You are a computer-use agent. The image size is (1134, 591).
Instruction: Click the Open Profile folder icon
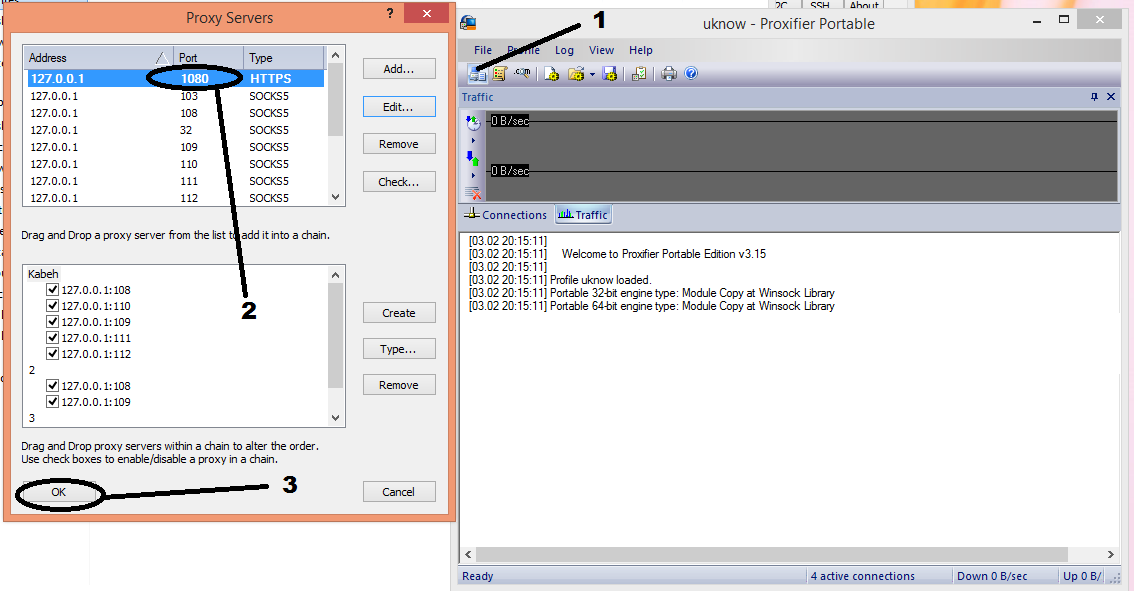576,73
